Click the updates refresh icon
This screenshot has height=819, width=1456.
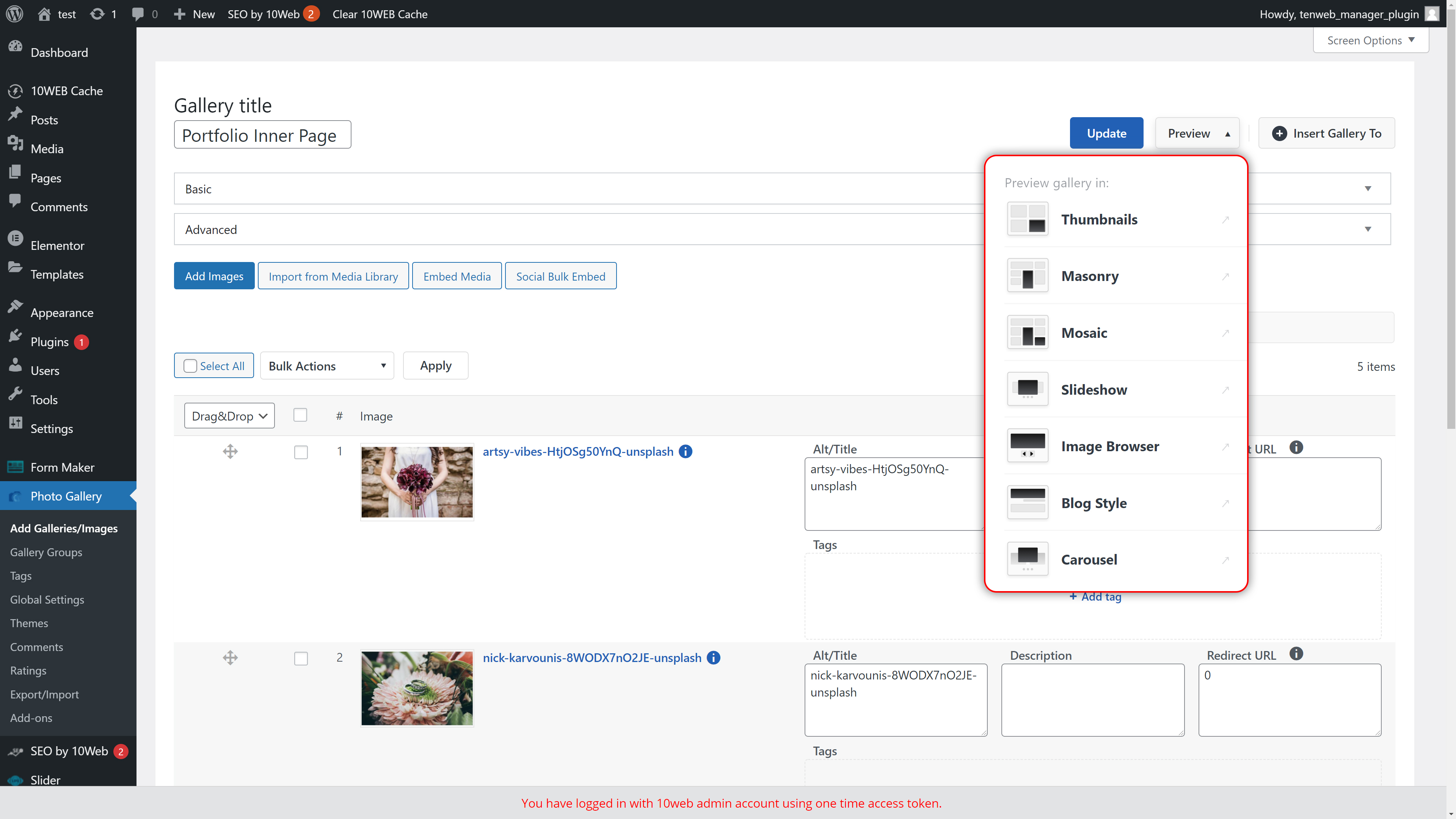pyautogui.click(x=97, y=14)
